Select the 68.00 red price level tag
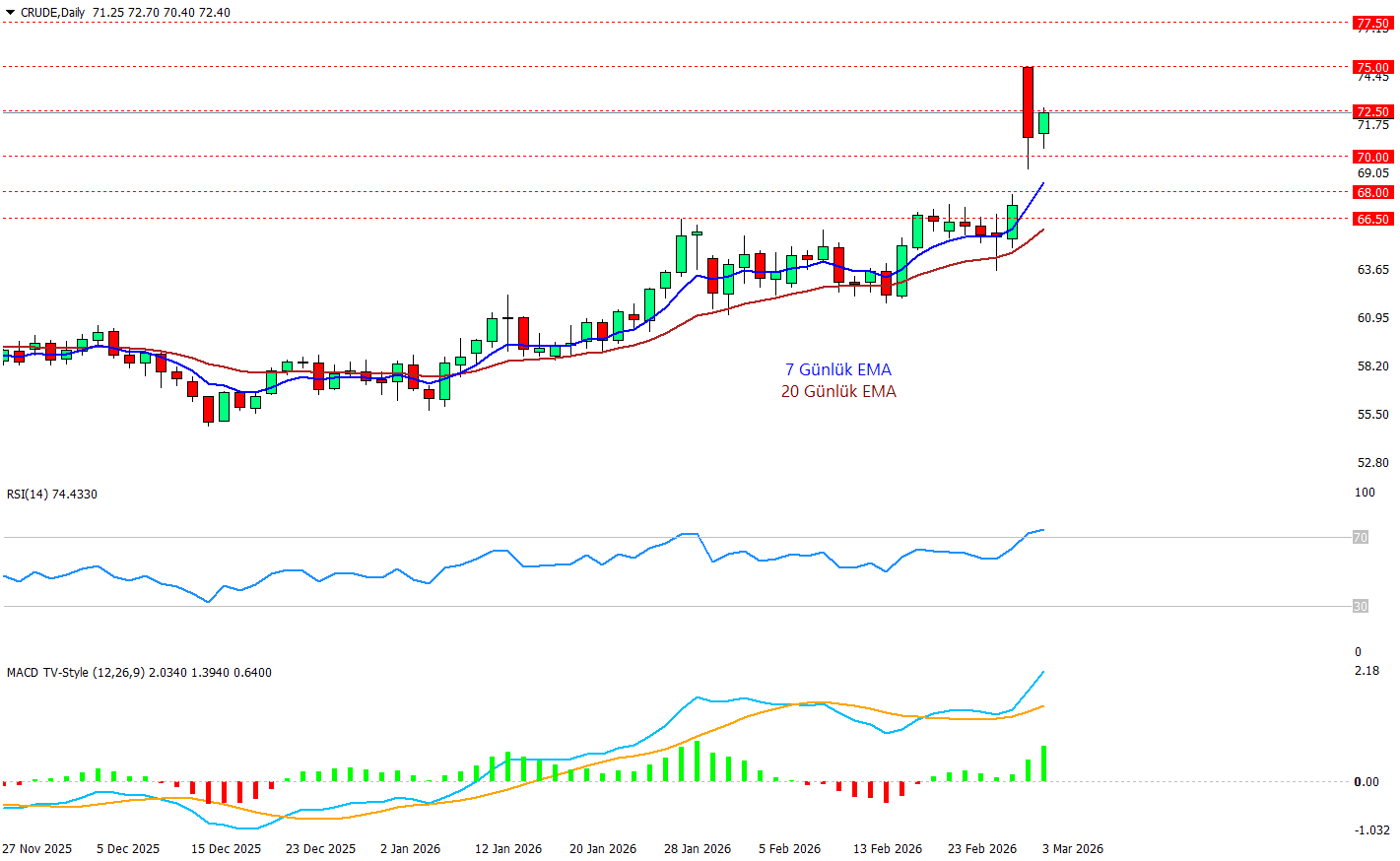Screen dimensions: 1400x861 tap(1372, 192)
